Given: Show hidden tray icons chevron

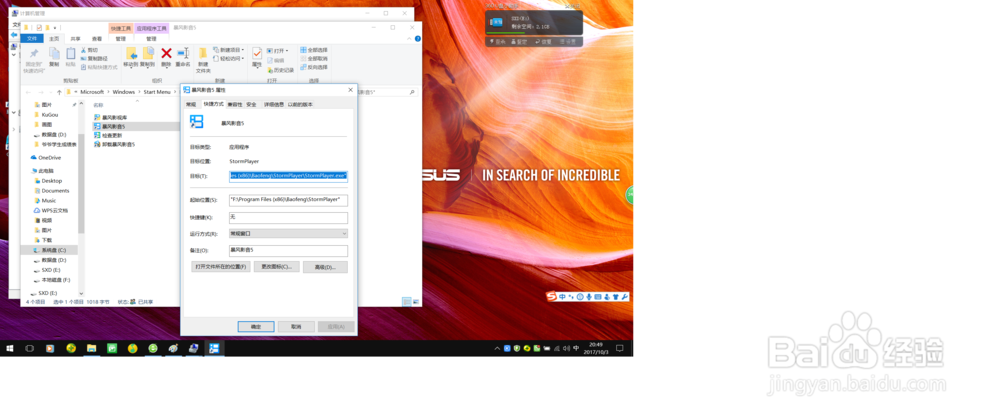Looking at the screenshot, I should point(497,348).
